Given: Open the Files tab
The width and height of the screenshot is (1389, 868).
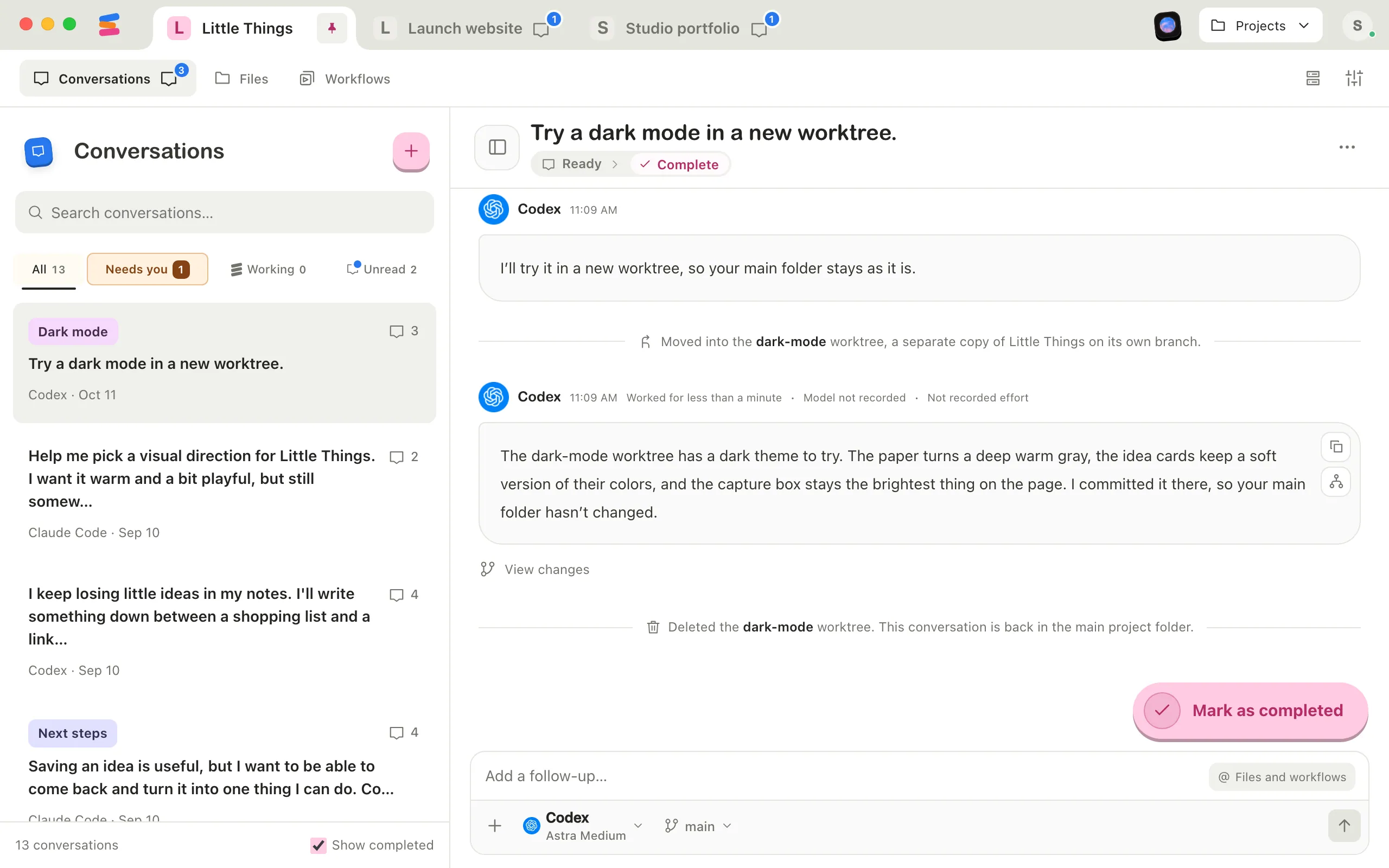Looking at the screenshot, I should pyautogui.click(x=241, y=79).
